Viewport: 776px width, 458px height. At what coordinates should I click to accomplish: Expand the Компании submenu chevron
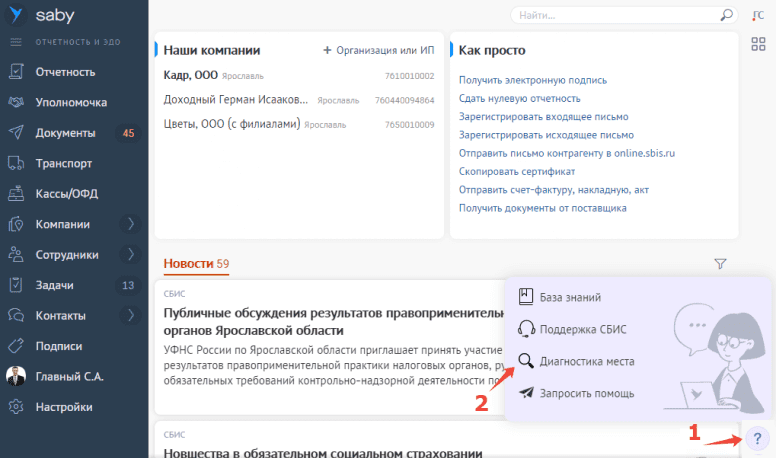(x=131, y=224)
